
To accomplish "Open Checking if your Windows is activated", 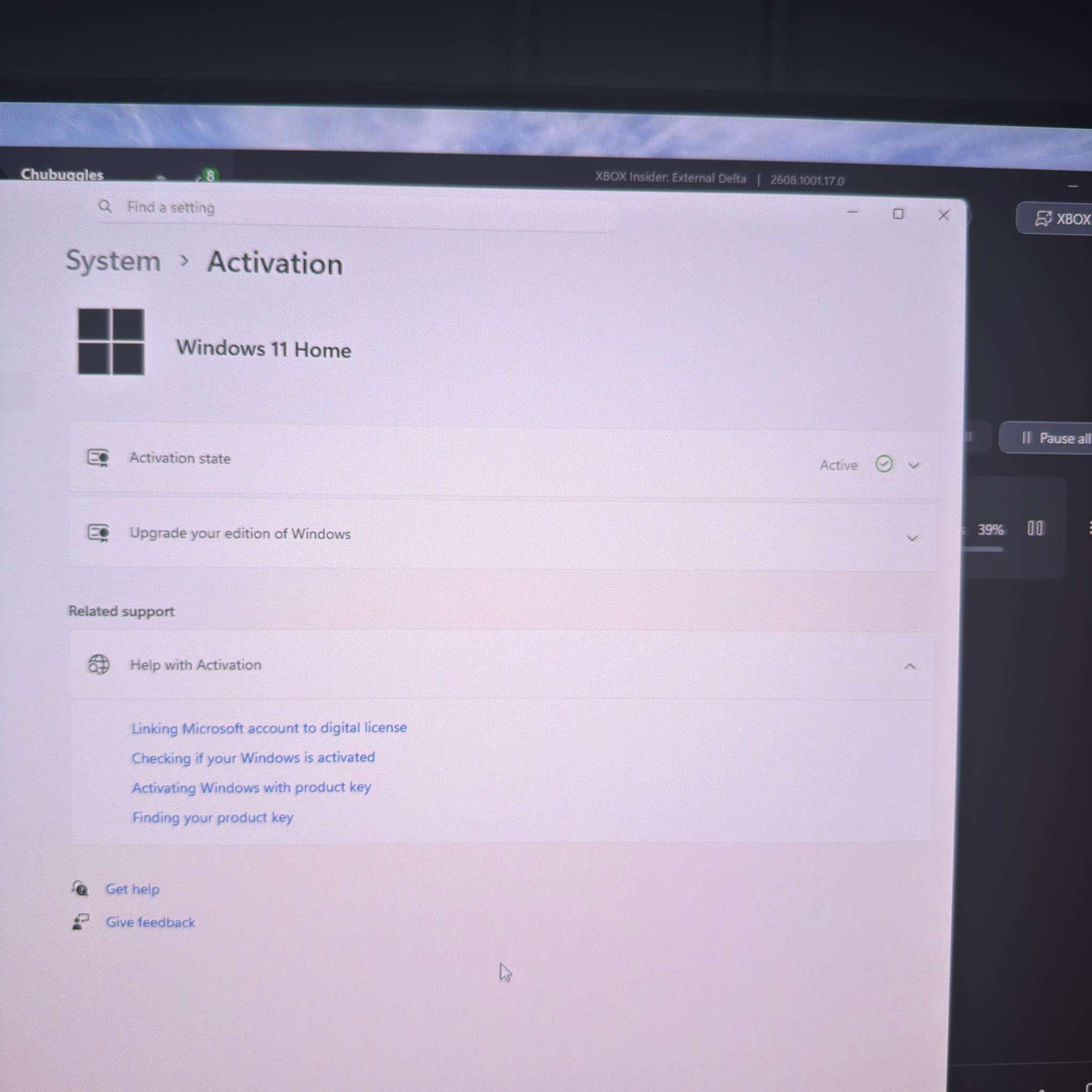I will click(253, 757).
